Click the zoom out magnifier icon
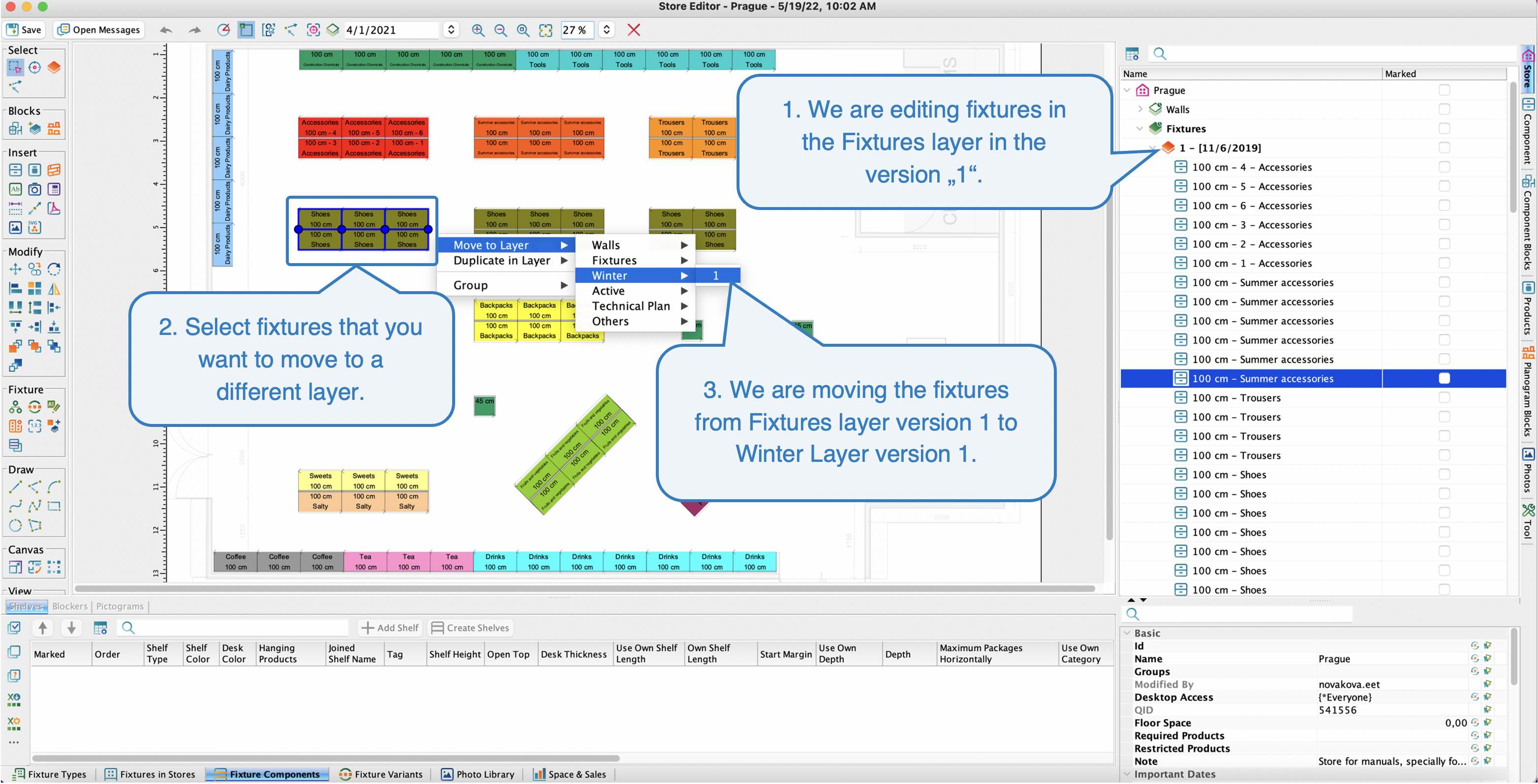1538x784 pixels. [x=500, y=30]
